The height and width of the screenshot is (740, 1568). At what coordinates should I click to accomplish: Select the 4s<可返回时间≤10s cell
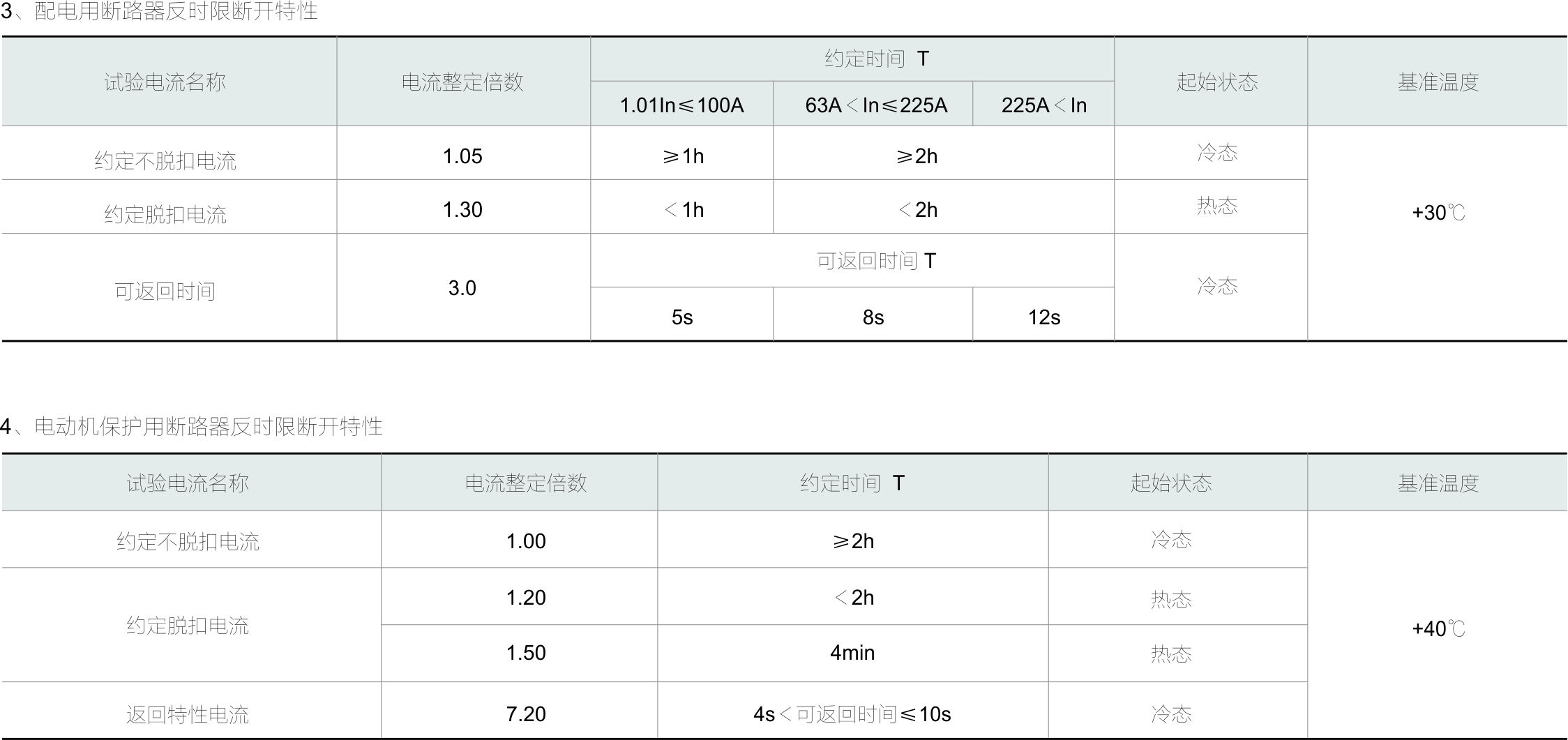tap(852, 713)
